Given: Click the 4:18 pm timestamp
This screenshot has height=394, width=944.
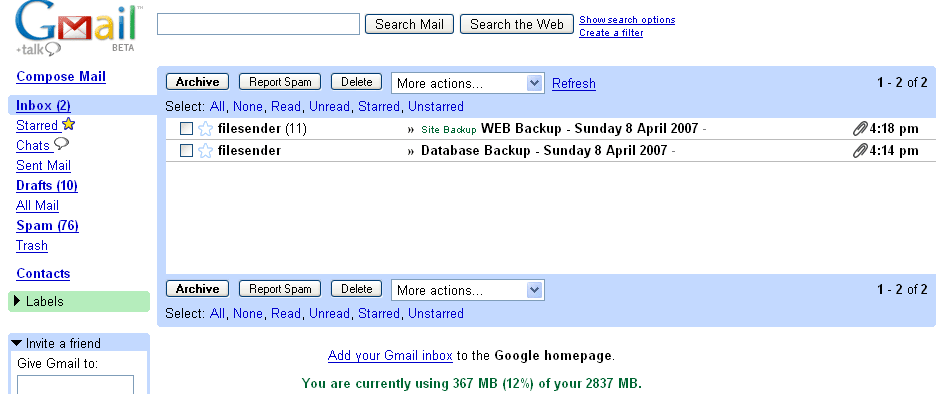Looking at the screenshot, I should 894,128.
